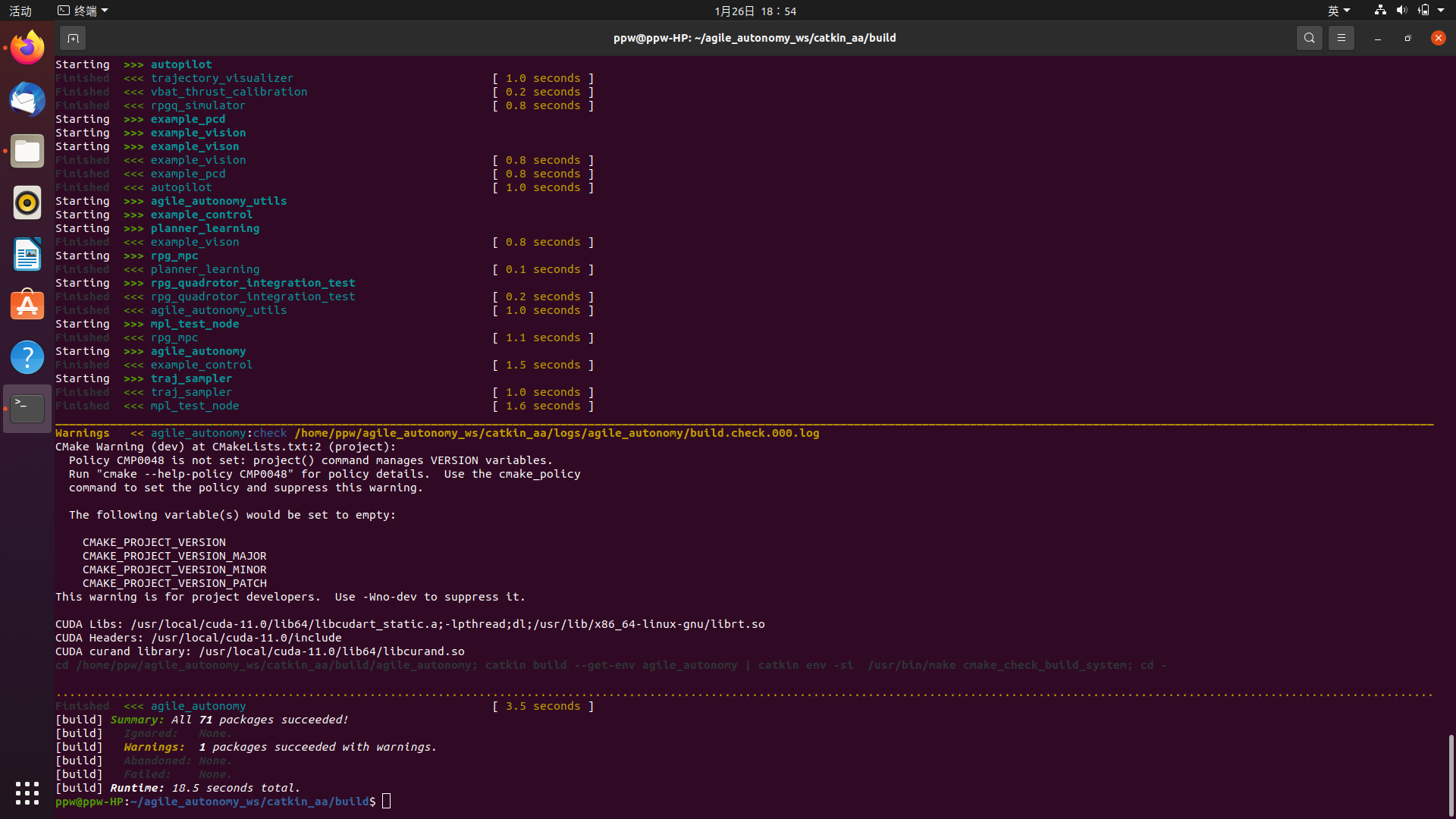Screen dimensions: 1456x819
Task: Open the Activities overview (活动)
Action: (x=20, y=11)
